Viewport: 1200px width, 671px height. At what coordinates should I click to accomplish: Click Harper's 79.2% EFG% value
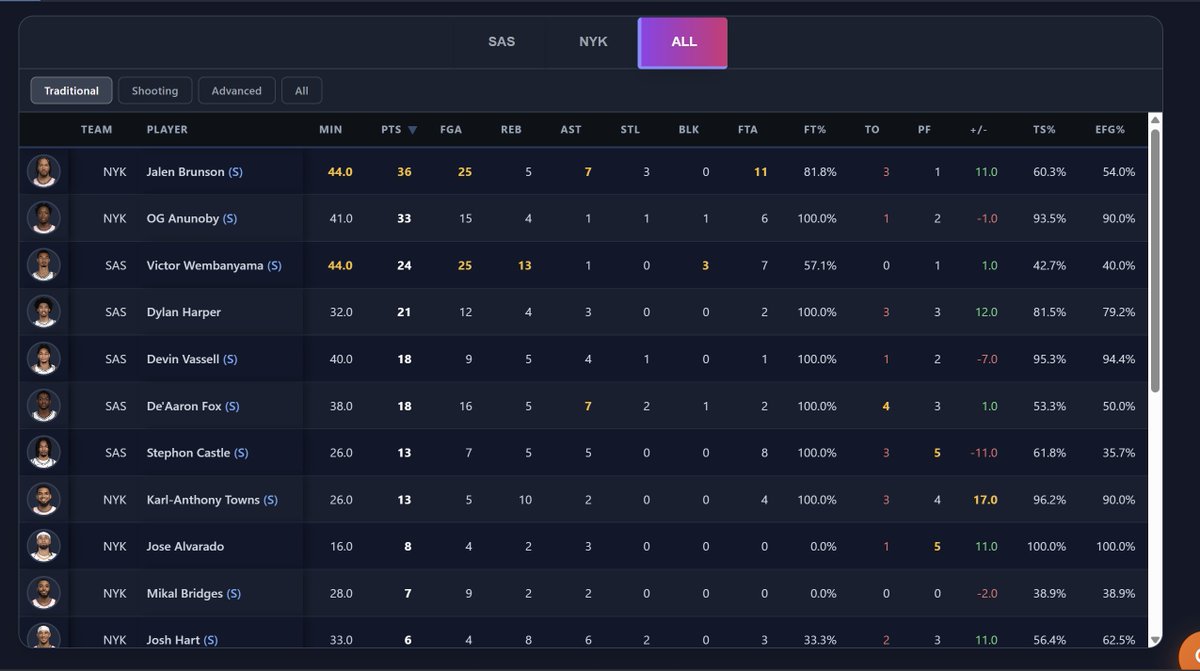(x=1117, y=313)
